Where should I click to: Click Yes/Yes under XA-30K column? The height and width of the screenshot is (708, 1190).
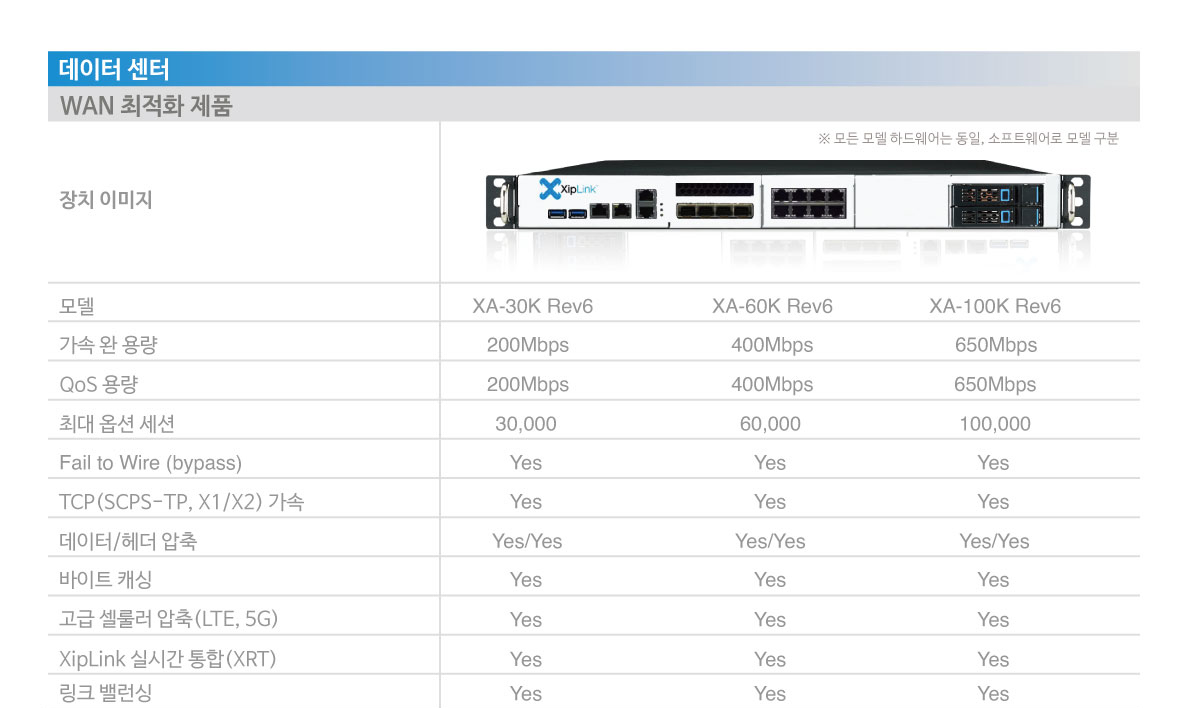[x=527, y=541]
